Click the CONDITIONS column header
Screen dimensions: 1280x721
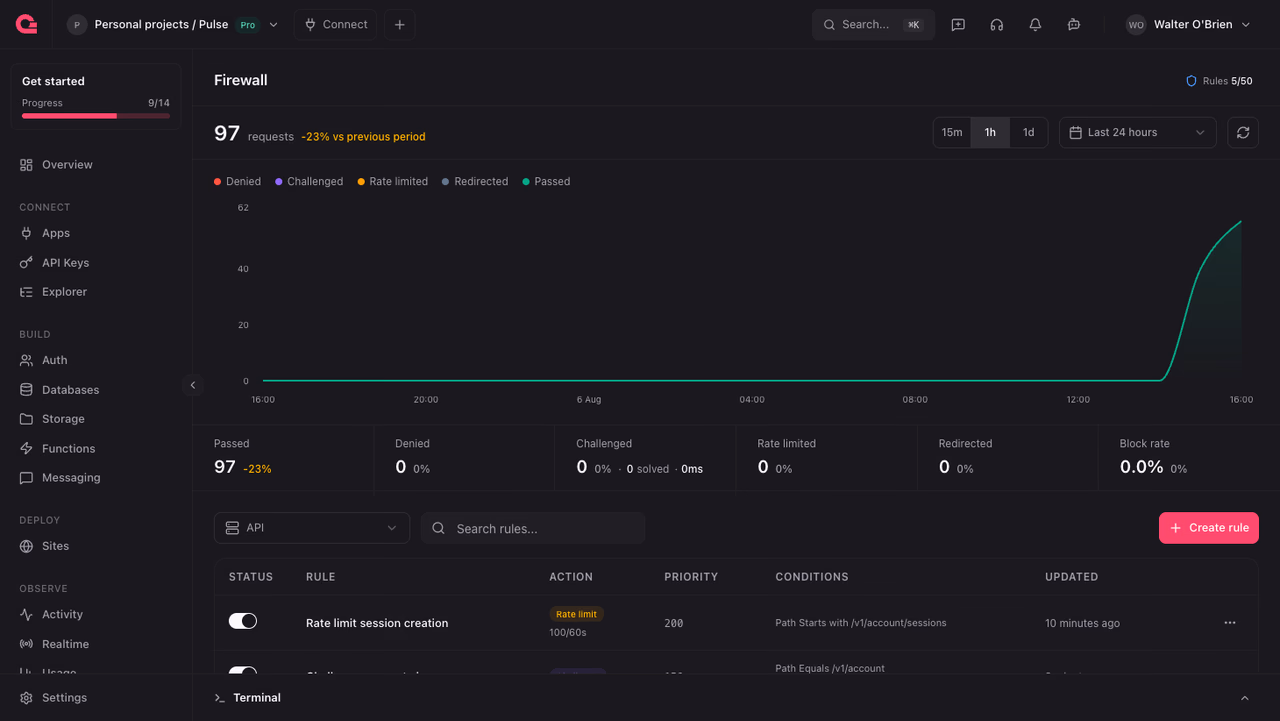pos(812,577)
